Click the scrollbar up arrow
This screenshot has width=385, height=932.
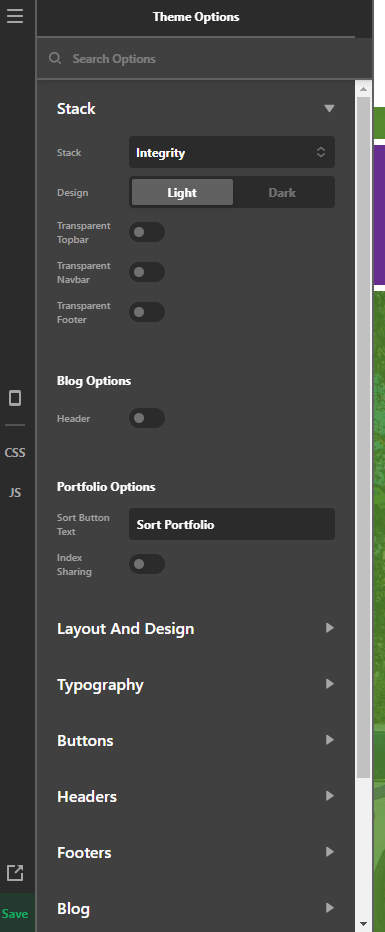point(364,89)
